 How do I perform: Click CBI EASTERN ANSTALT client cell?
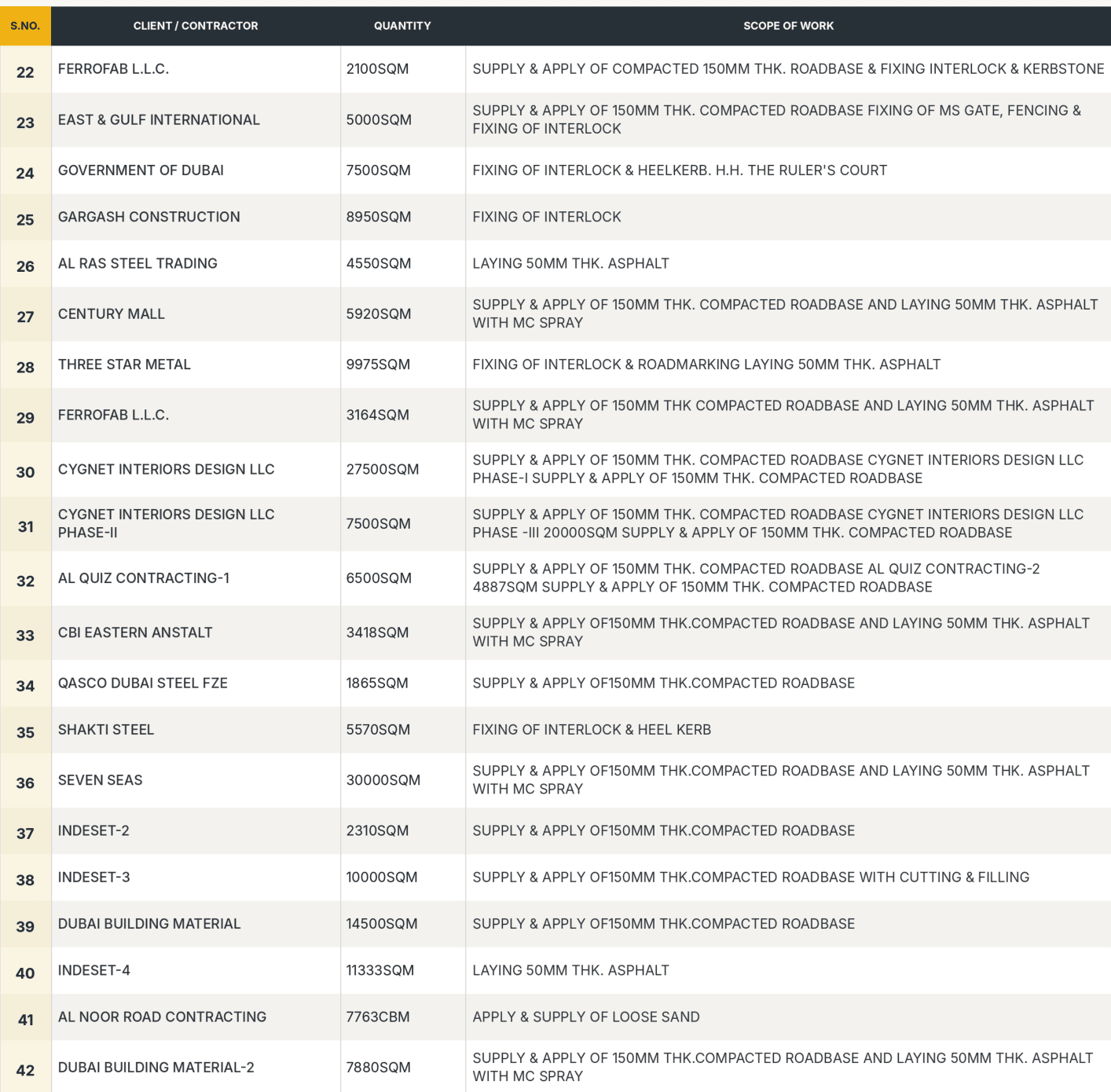196,632
